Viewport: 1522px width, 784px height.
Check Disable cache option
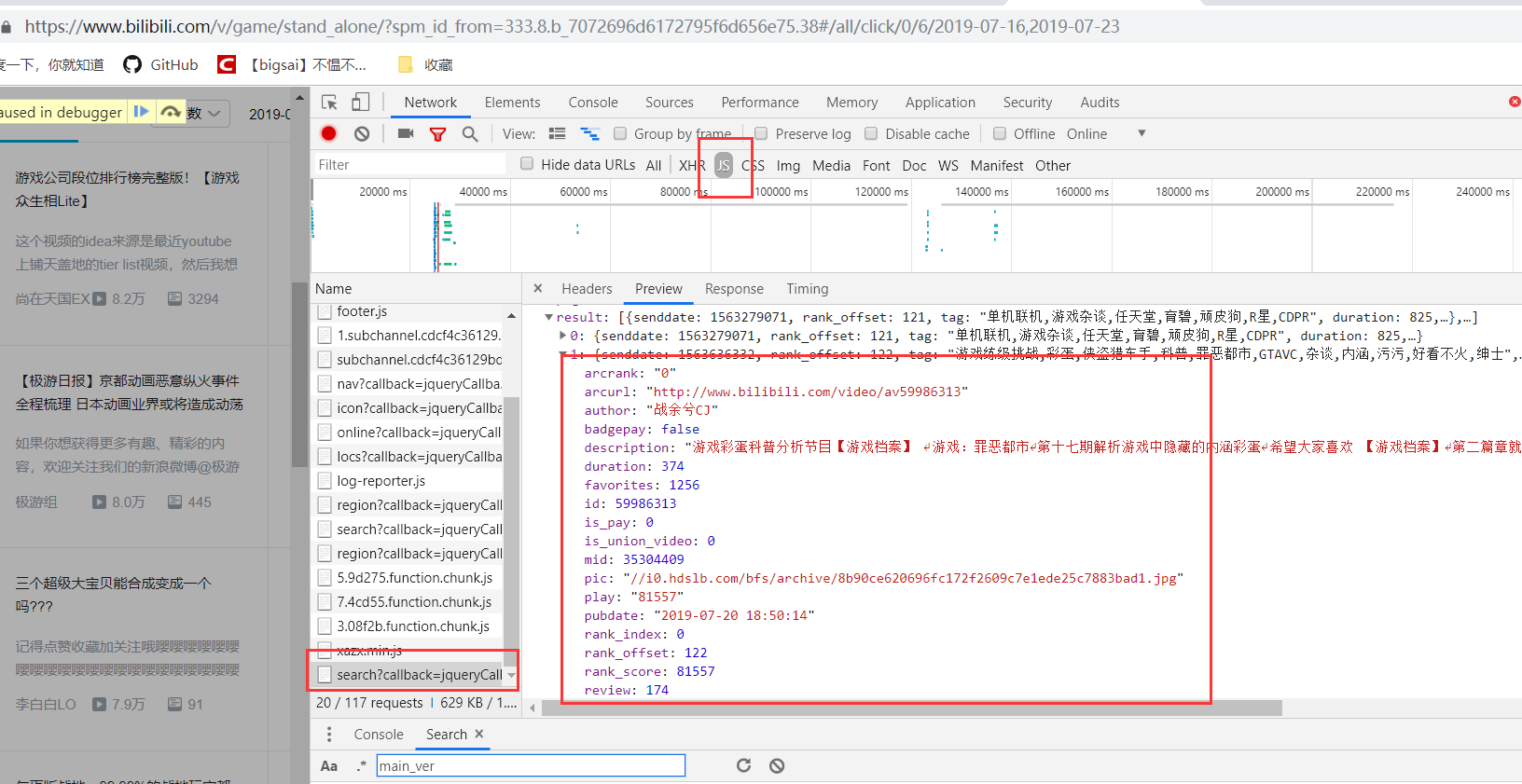871,133
